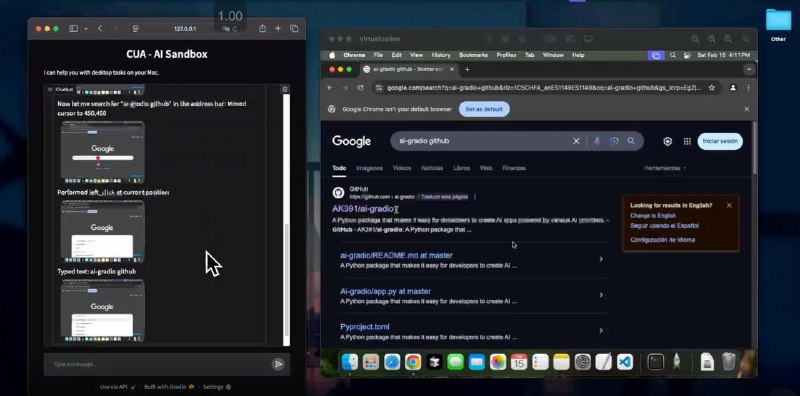Open Spotlight search in VM menu bar
Screen dimensions: 800x396
[673, 55]
